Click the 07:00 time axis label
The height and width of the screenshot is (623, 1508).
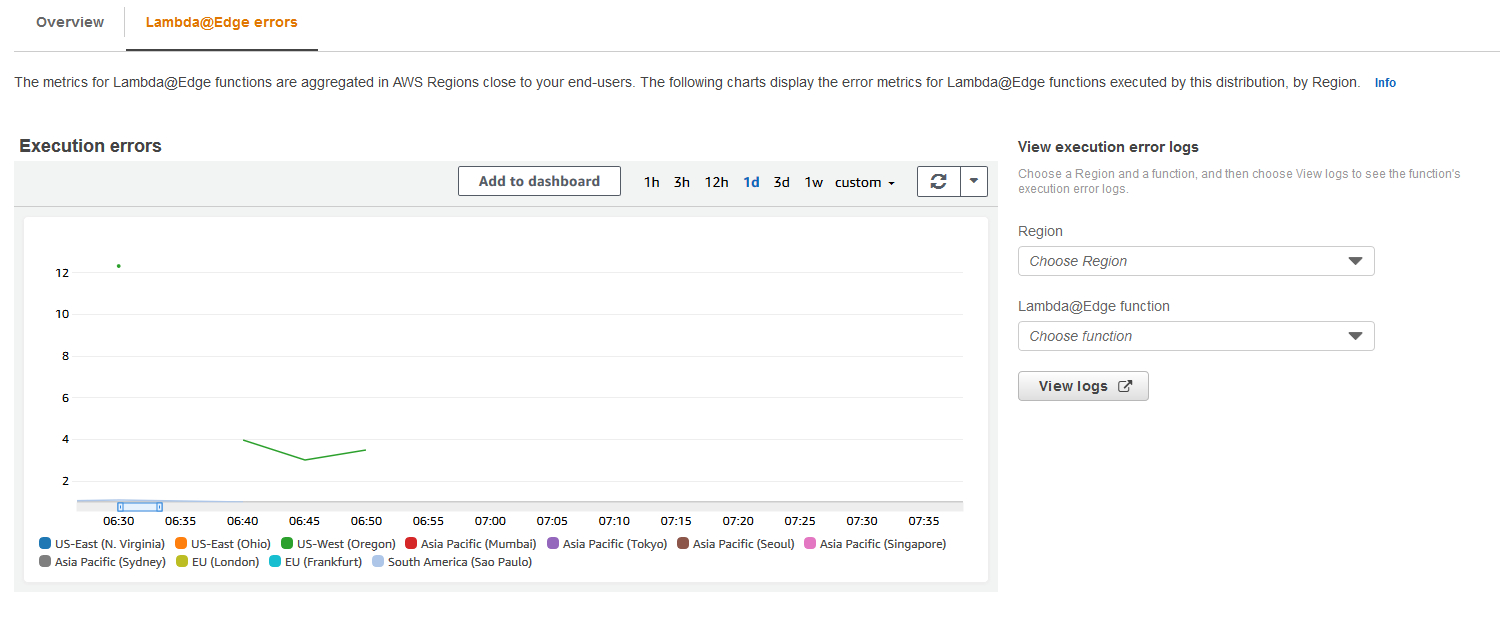point(490,521)
